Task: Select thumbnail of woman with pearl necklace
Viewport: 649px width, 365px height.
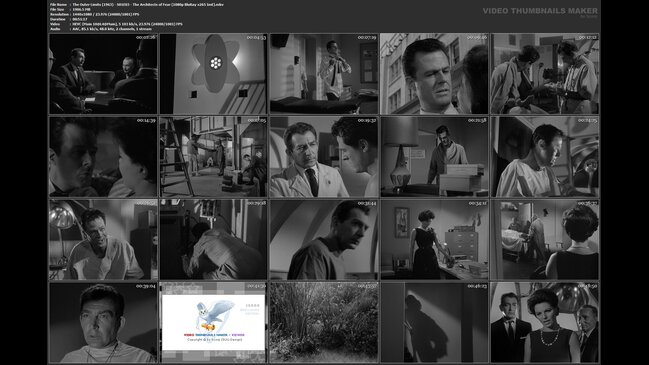Action: [545, 322]
